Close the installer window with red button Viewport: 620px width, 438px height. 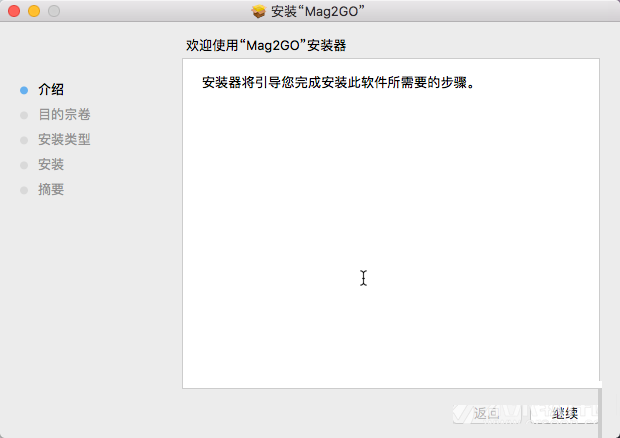(14, 11)
